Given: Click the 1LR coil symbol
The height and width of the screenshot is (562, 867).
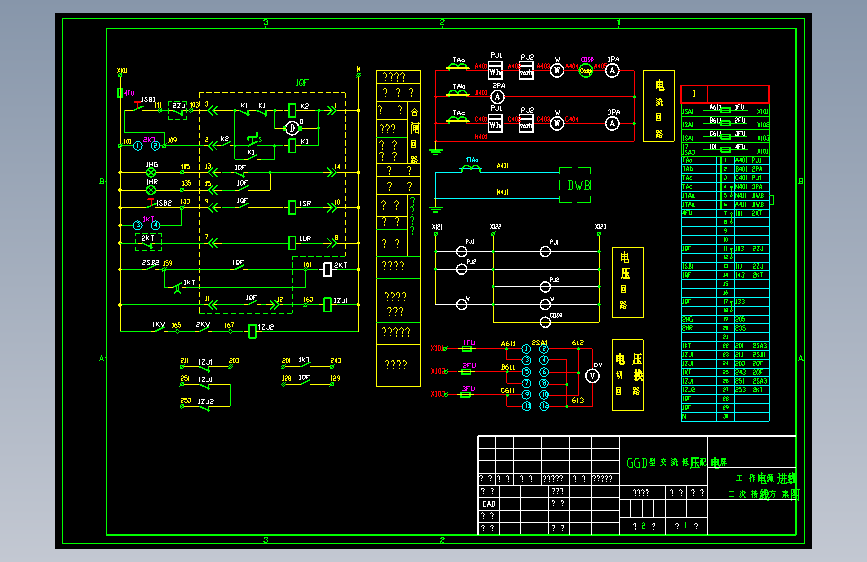Looking at the screenshot, I should (x=292, y=243).
